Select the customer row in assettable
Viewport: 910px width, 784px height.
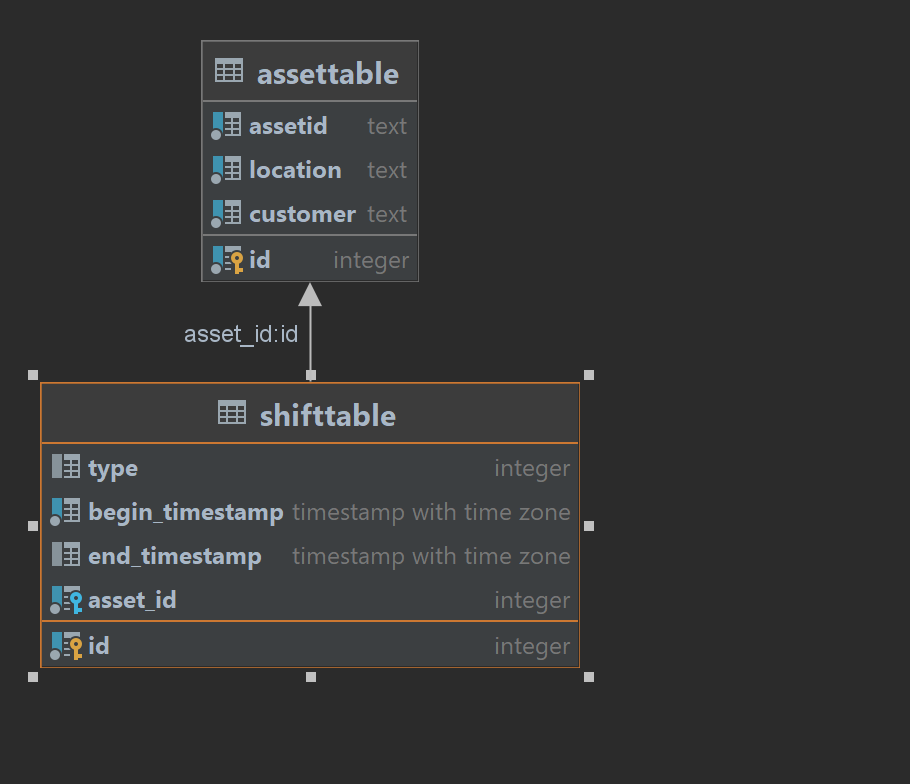[x=302, y=214]
